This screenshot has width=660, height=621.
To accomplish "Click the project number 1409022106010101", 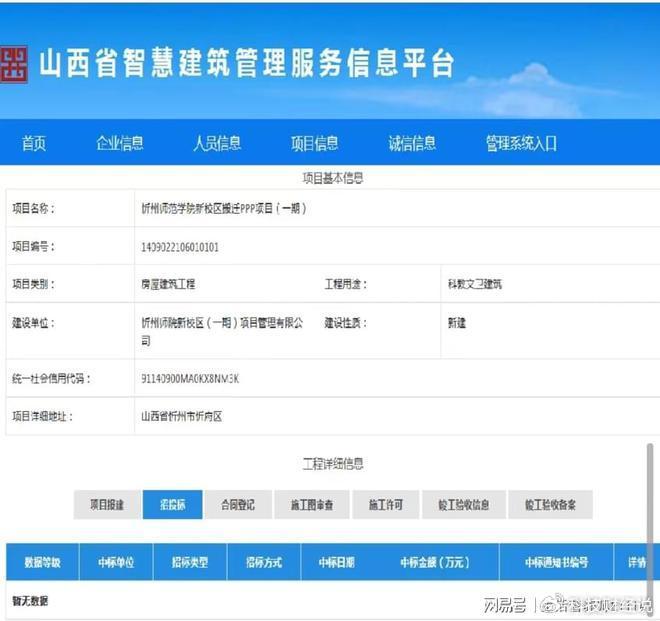I will coord(181,246).
